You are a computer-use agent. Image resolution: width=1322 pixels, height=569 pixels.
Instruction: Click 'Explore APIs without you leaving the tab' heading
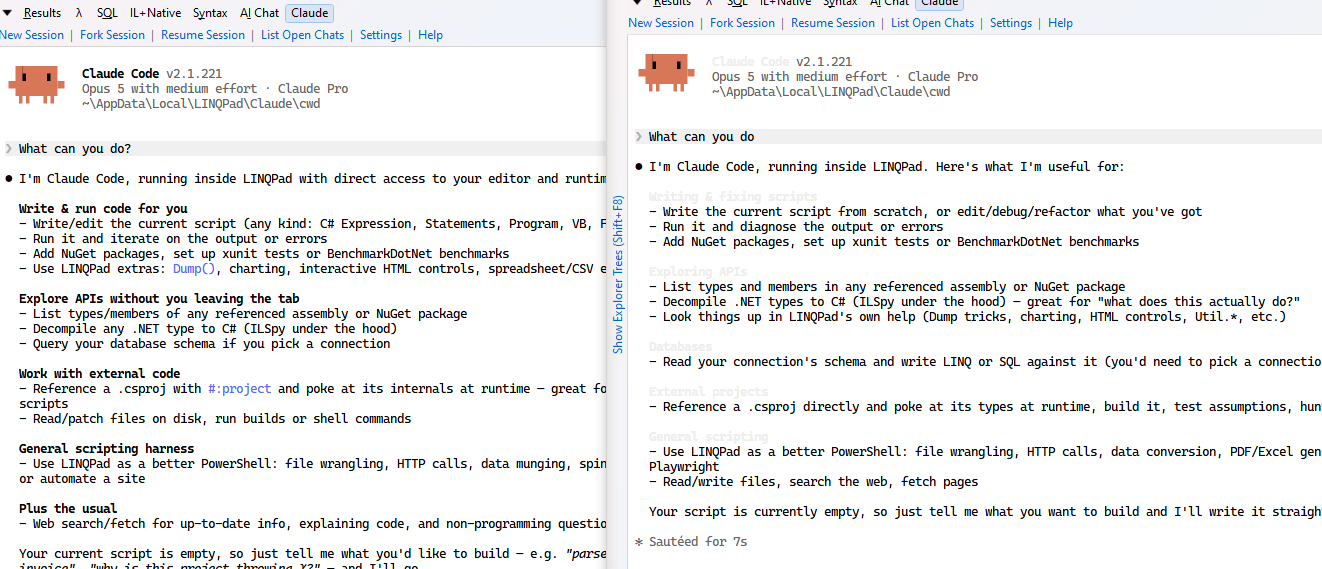click(x=159, y=299)
